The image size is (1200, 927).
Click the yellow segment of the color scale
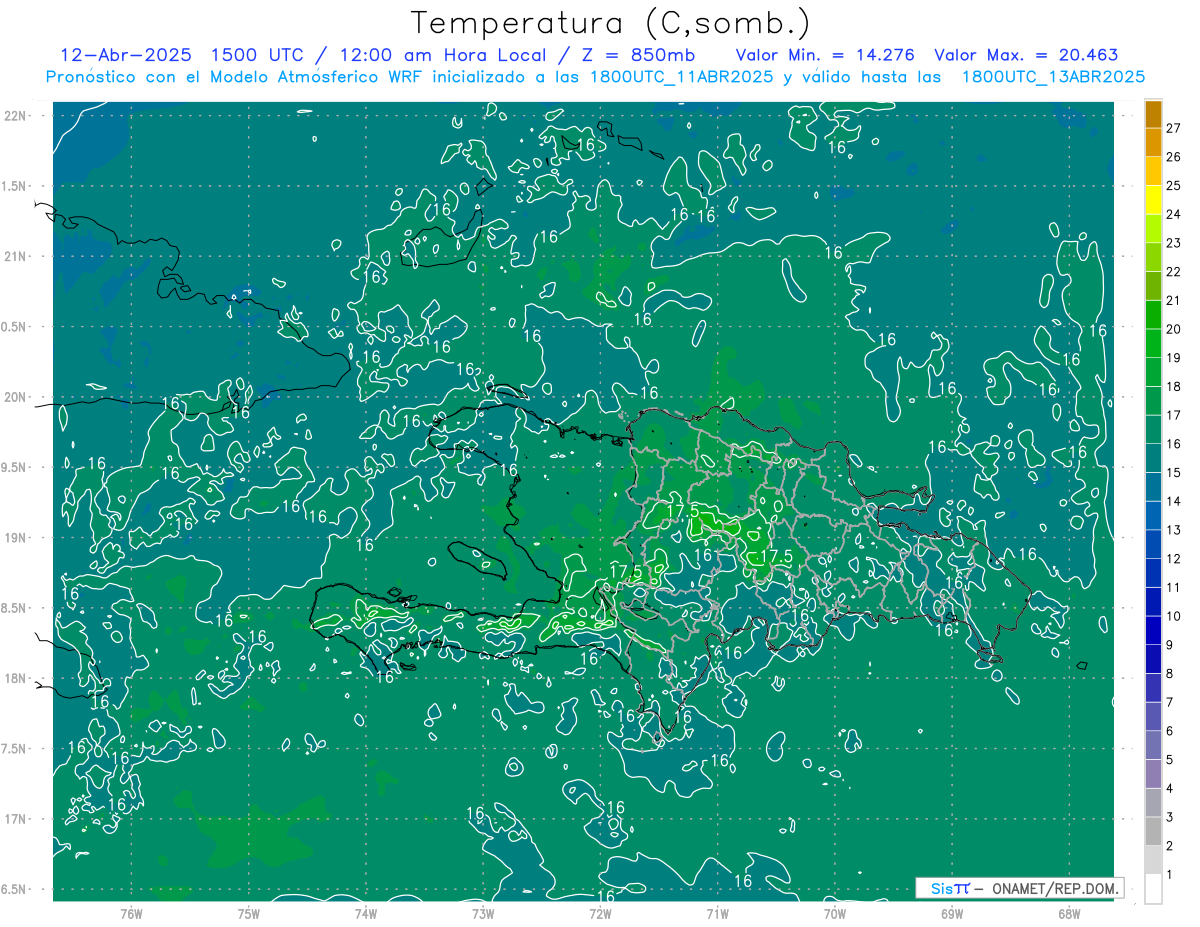pos(1153,200)
